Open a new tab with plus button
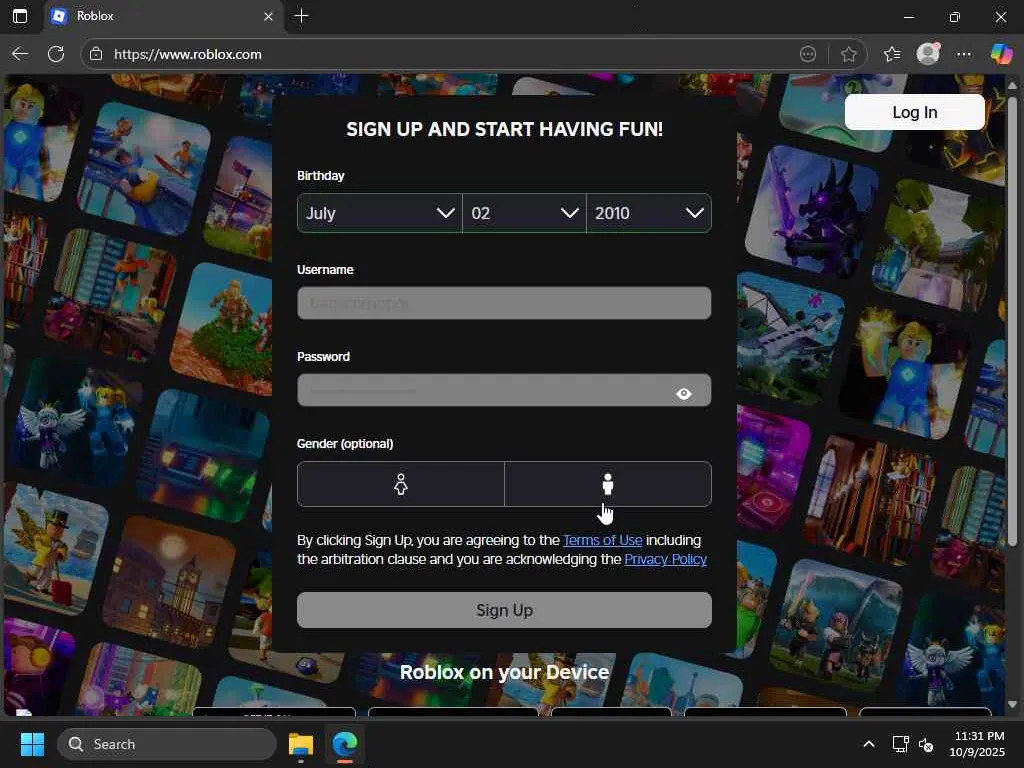Viewport: 1024px width, 768px height. [x=302, y=16]
